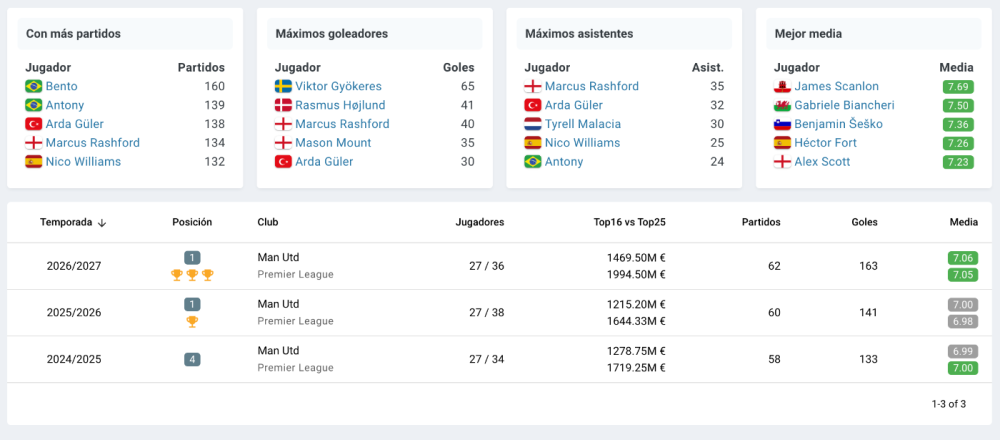
Task: Click single trophy icon in 2025/2026 row
Action: pos(192,321)
